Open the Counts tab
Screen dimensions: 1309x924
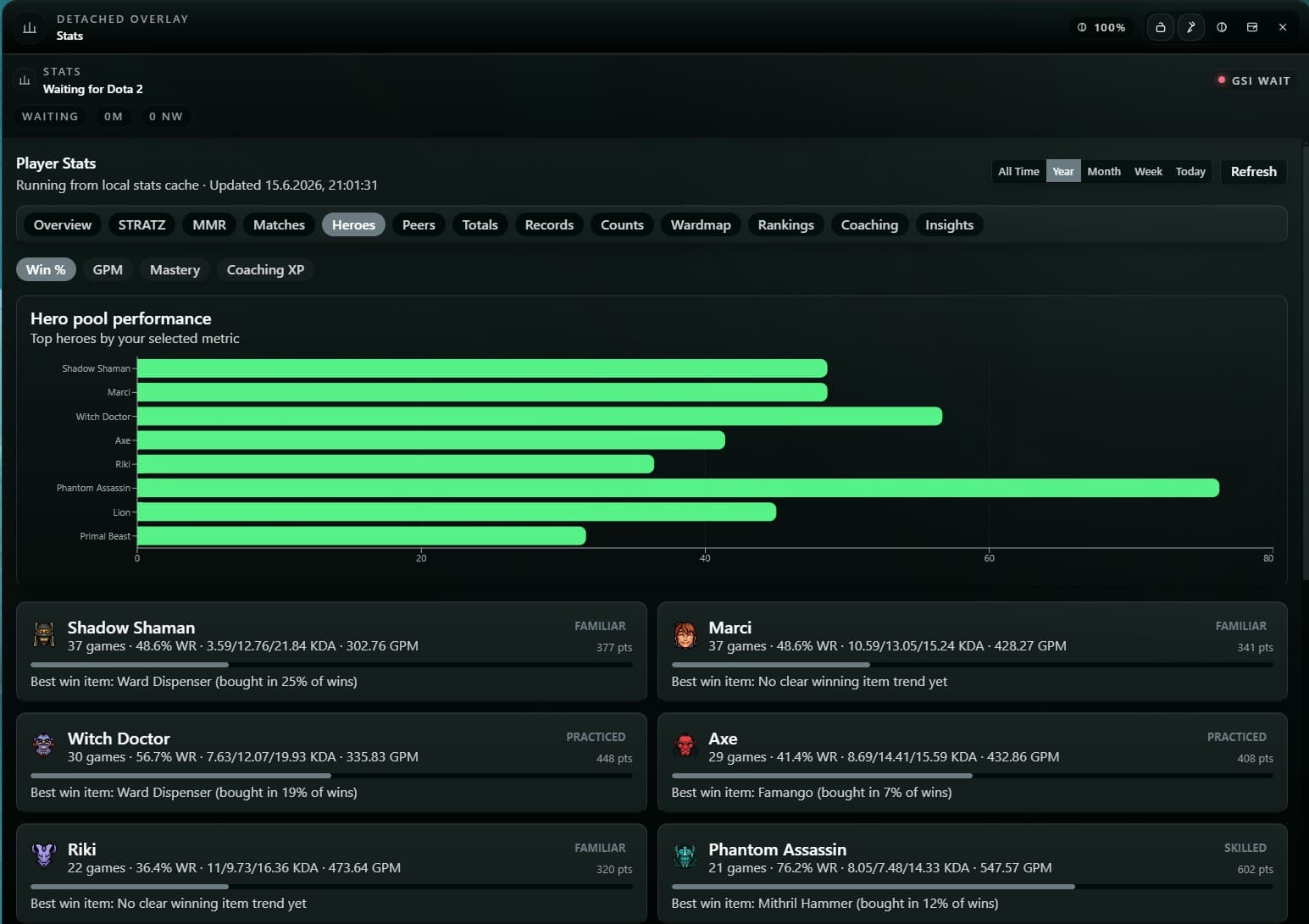622,224
